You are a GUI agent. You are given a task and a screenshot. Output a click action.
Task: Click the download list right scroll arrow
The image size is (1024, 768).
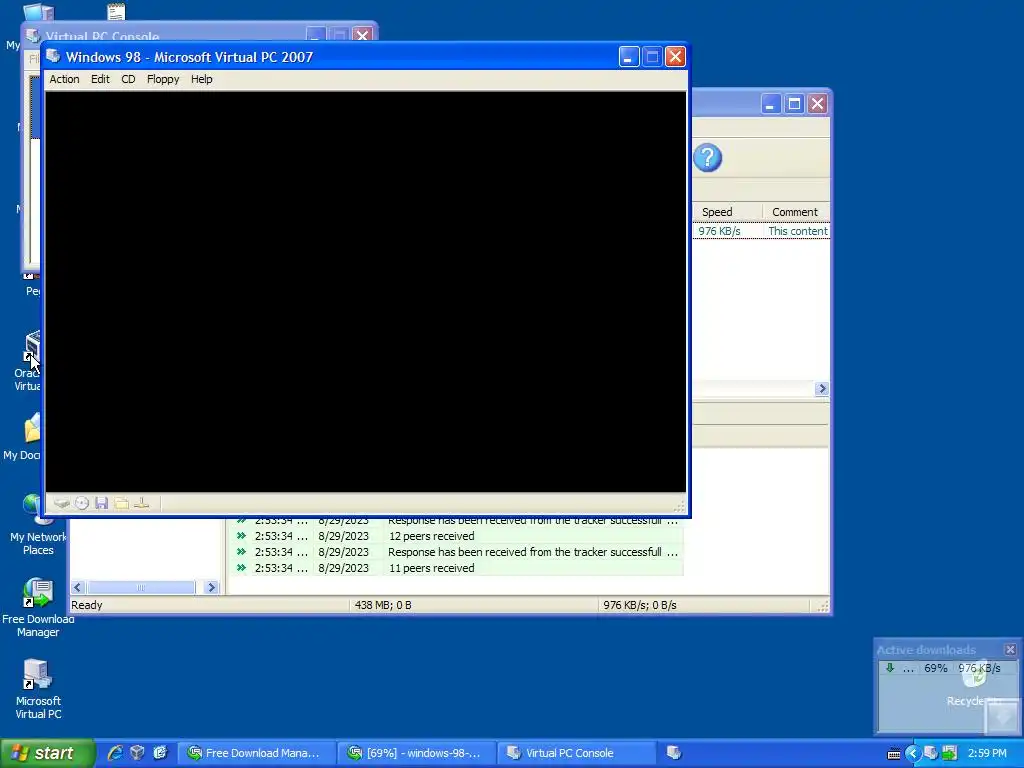coord(822,389)
